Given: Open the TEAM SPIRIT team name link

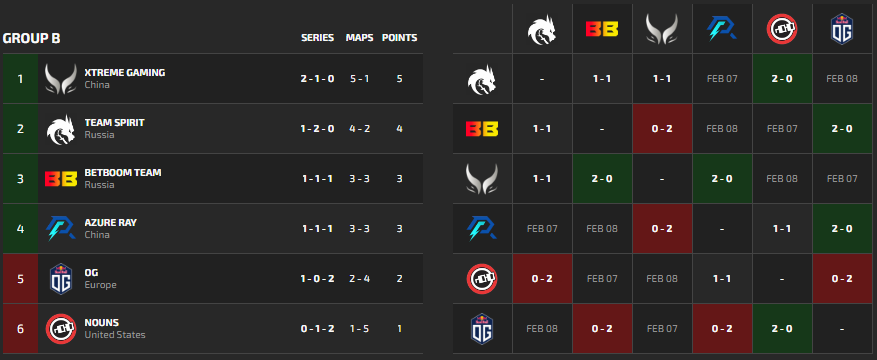Looking at the screenshot, I should click(x=114, y=122).
